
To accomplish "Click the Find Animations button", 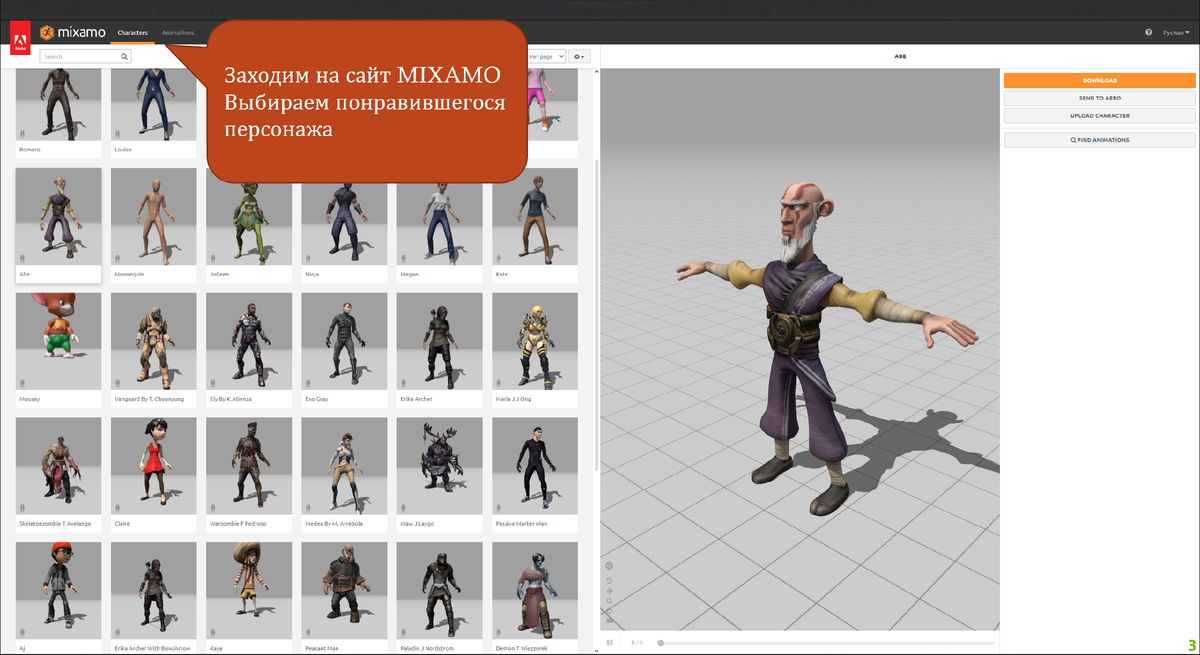I will [1100, 140].
